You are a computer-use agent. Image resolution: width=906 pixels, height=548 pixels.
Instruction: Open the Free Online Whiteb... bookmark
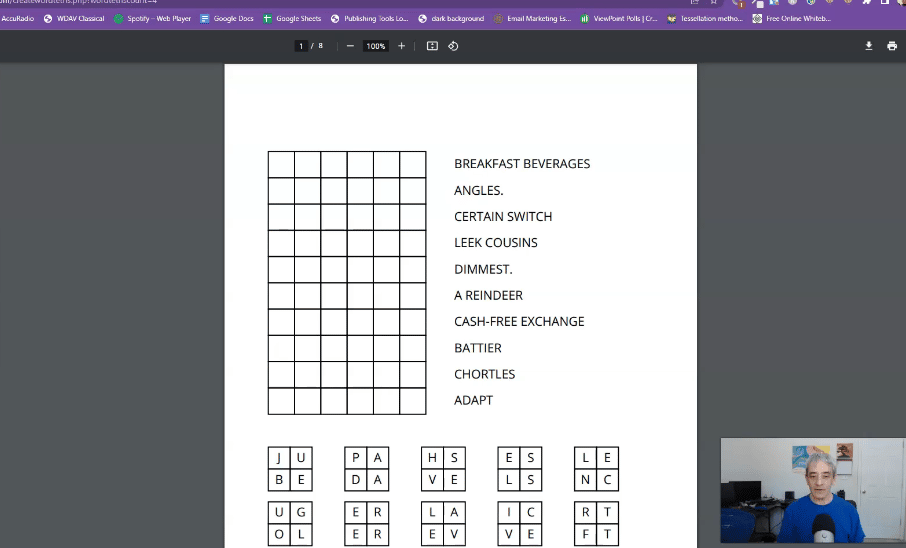click(x=792, y=18)
